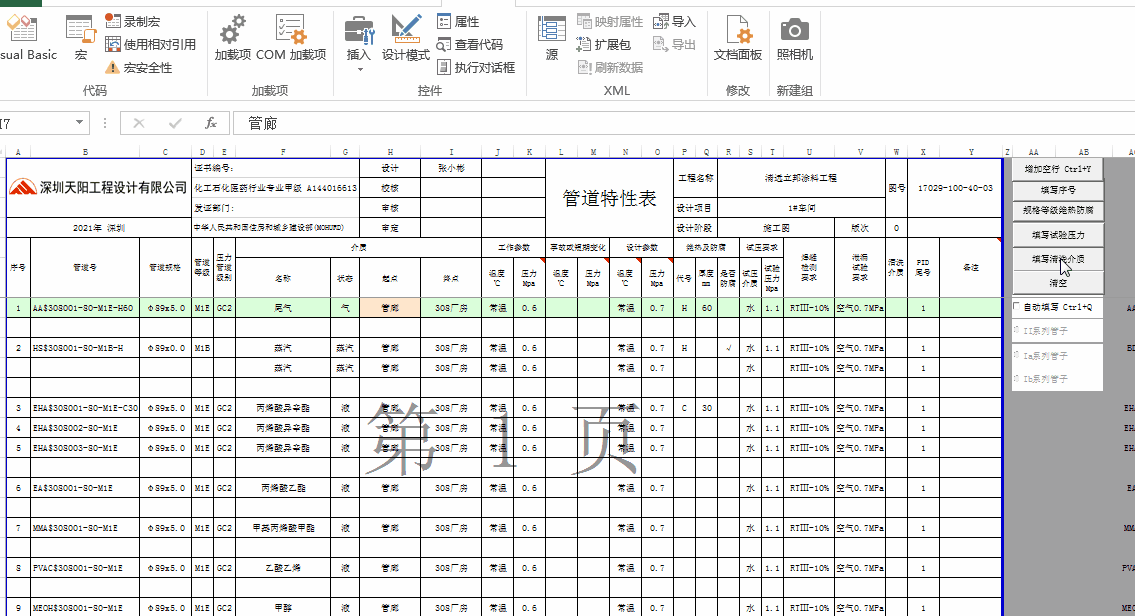Select column header B
1135x616 pixels.
point(85,152)
